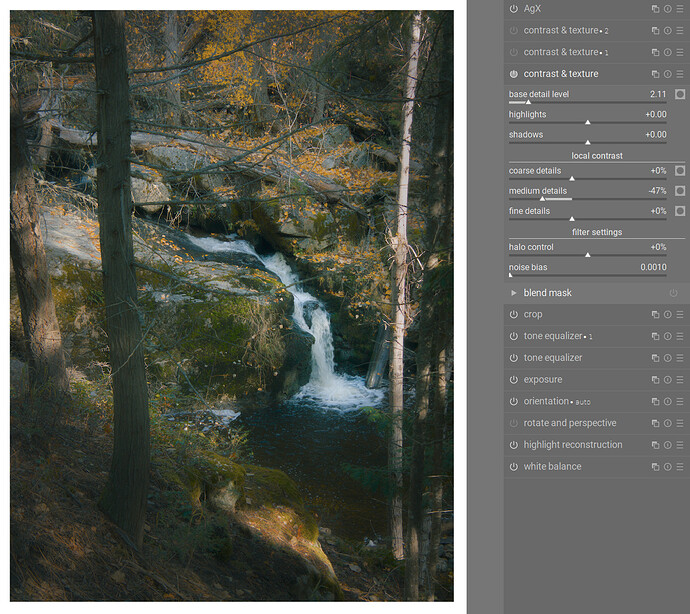The width and height of the screenshot is (690, 614).
Task: Reset AgX module parameters
Action: click(668, 9)
